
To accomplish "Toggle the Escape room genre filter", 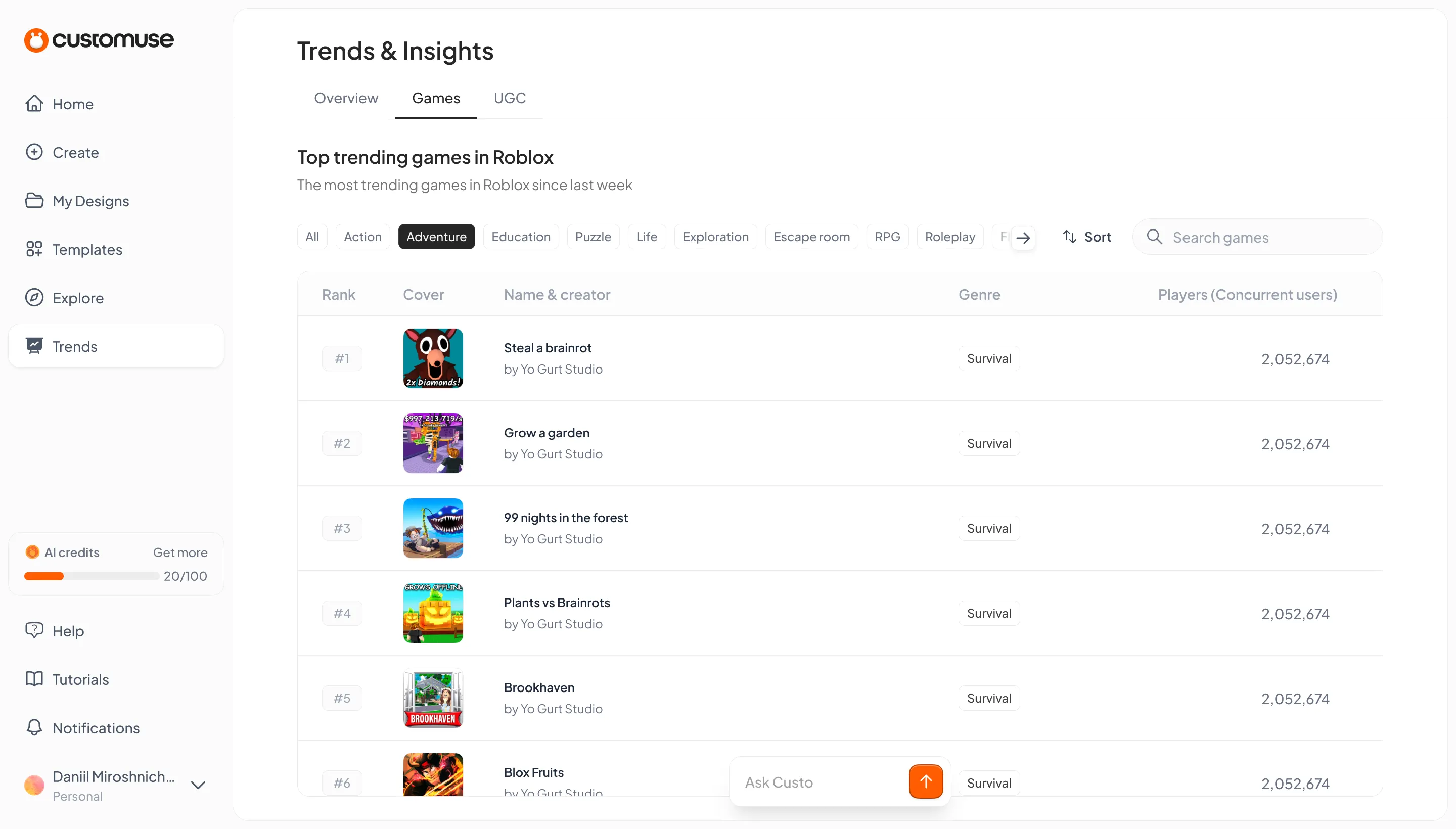I will pos(811,237).
